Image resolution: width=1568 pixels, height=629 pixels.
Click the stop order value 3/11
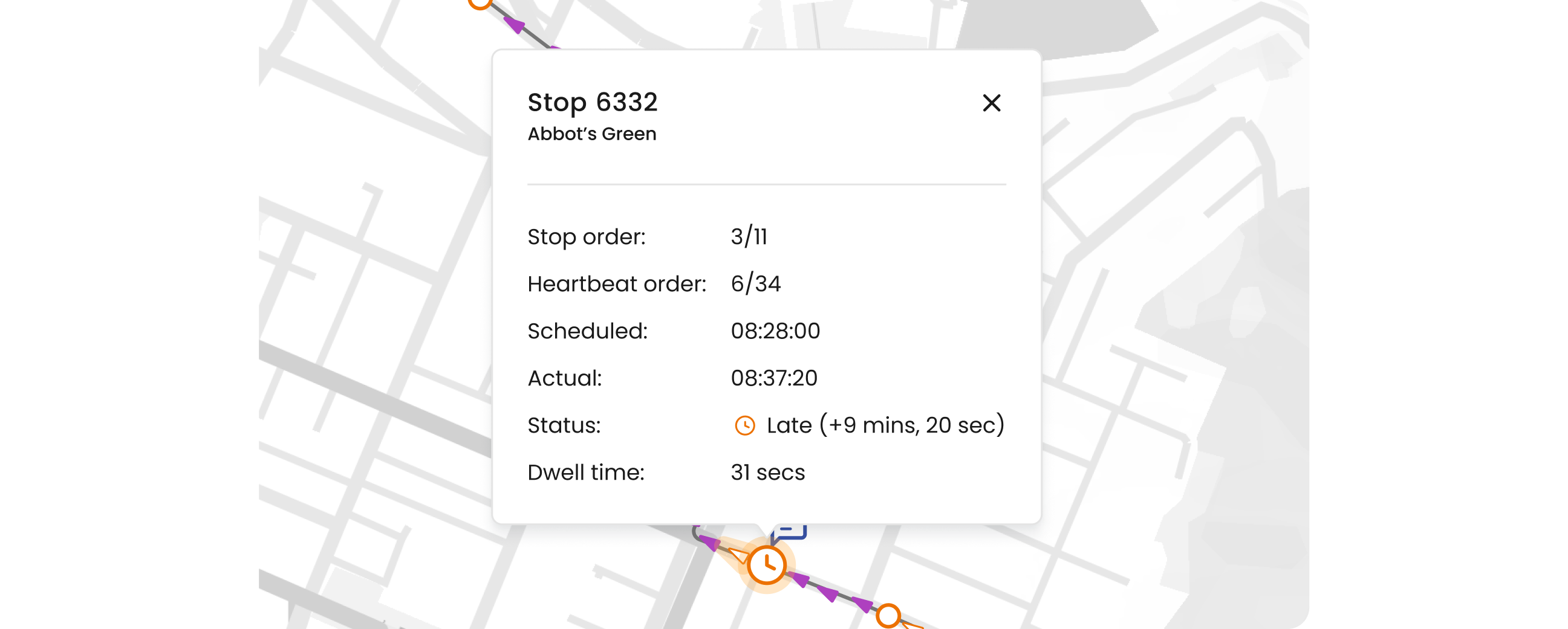[x=749, y=237]
